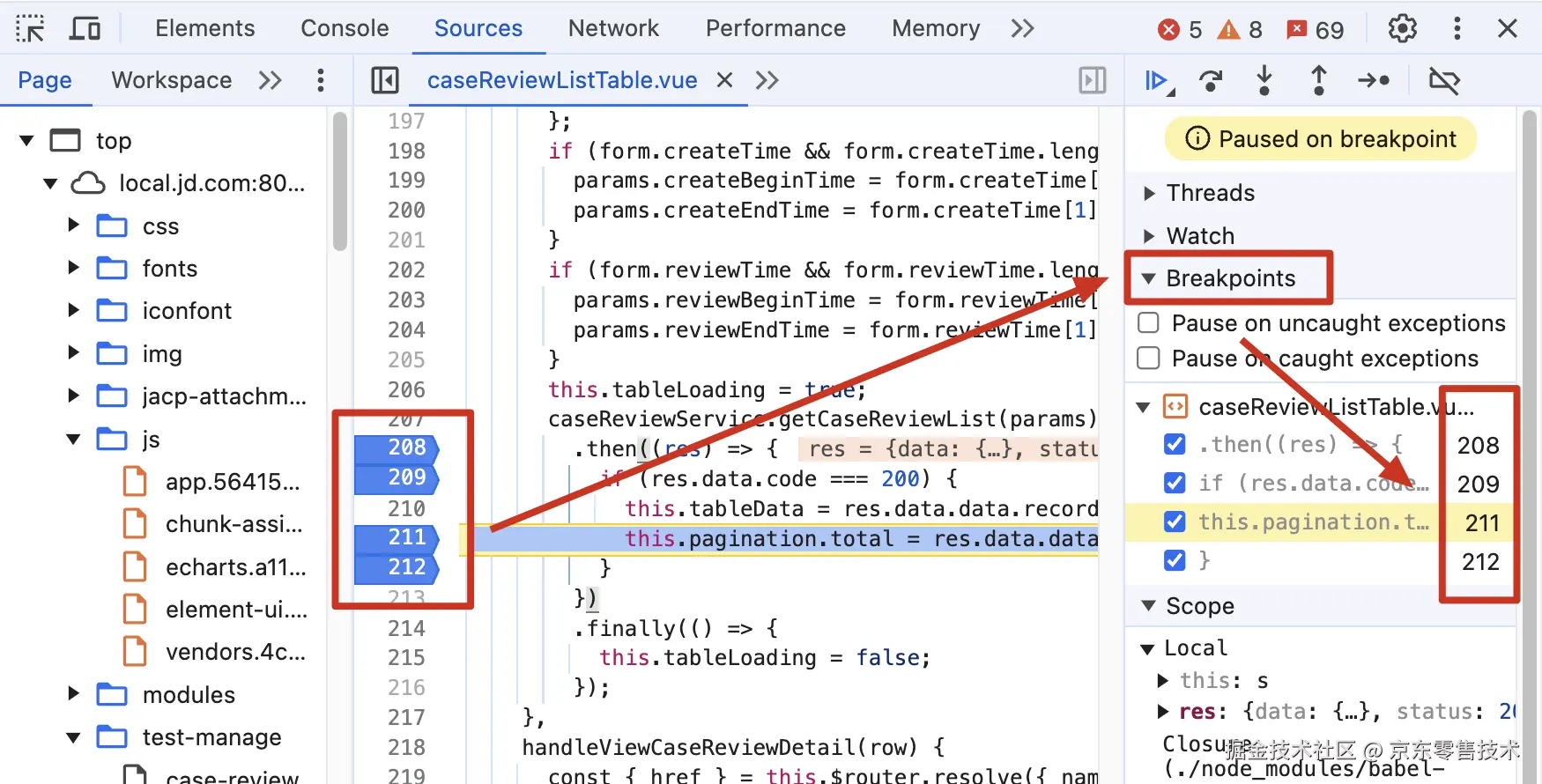The image size is (1542, 784).
Task: Click the Step icon
Action: point(1374,81)
